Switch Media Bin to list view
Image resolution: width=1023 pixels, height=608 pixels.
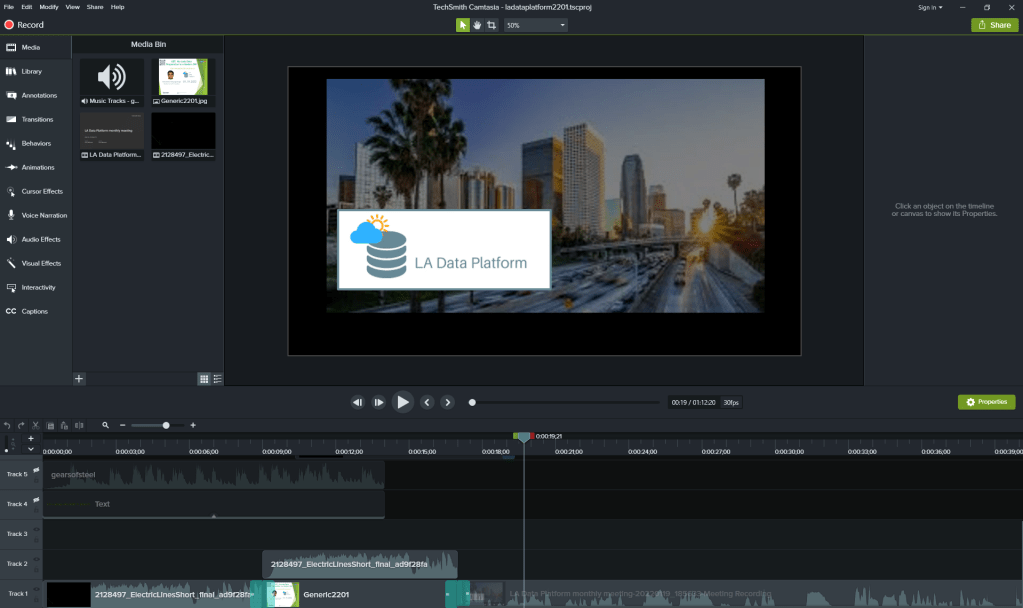[x=217, y=379]
